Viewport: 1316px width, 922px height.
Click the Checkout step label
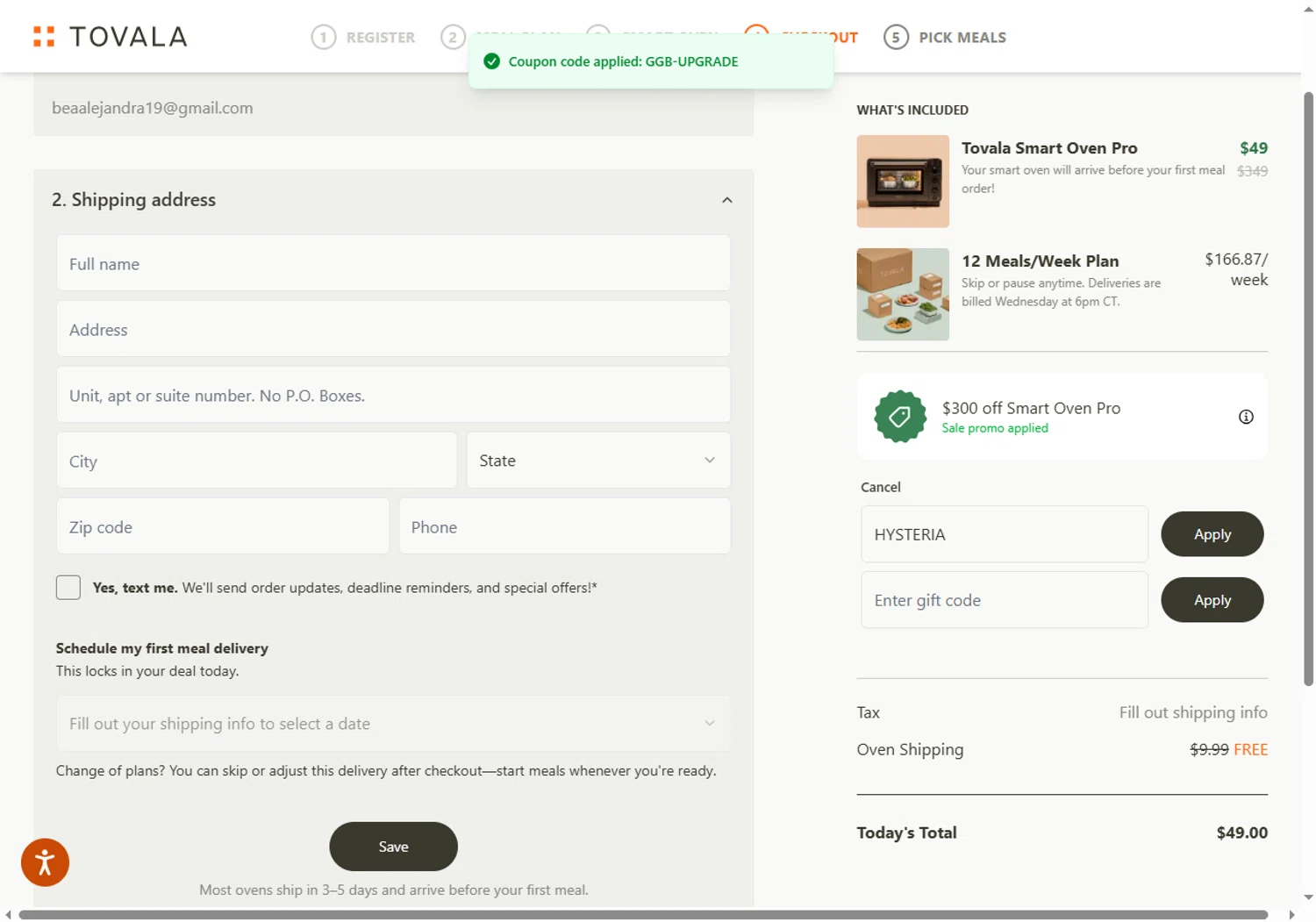[x=819, y=38]
